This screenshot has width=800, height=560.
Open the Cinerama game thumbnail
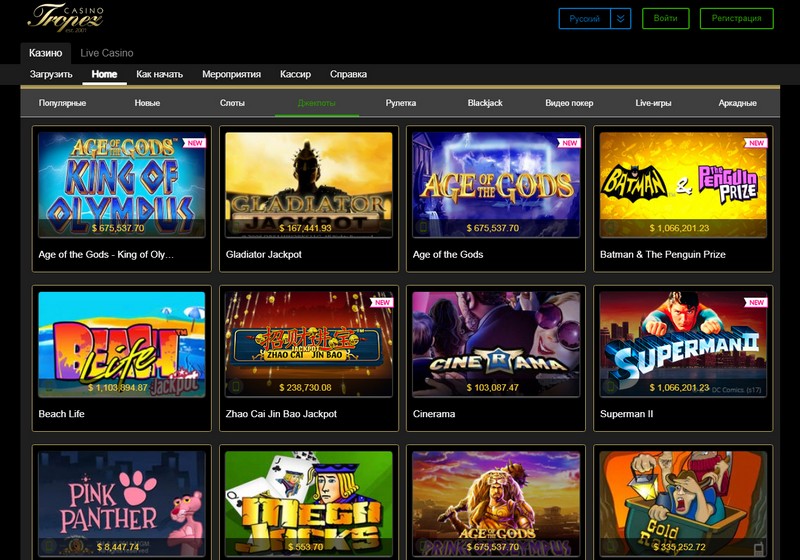tap(496, 345)
